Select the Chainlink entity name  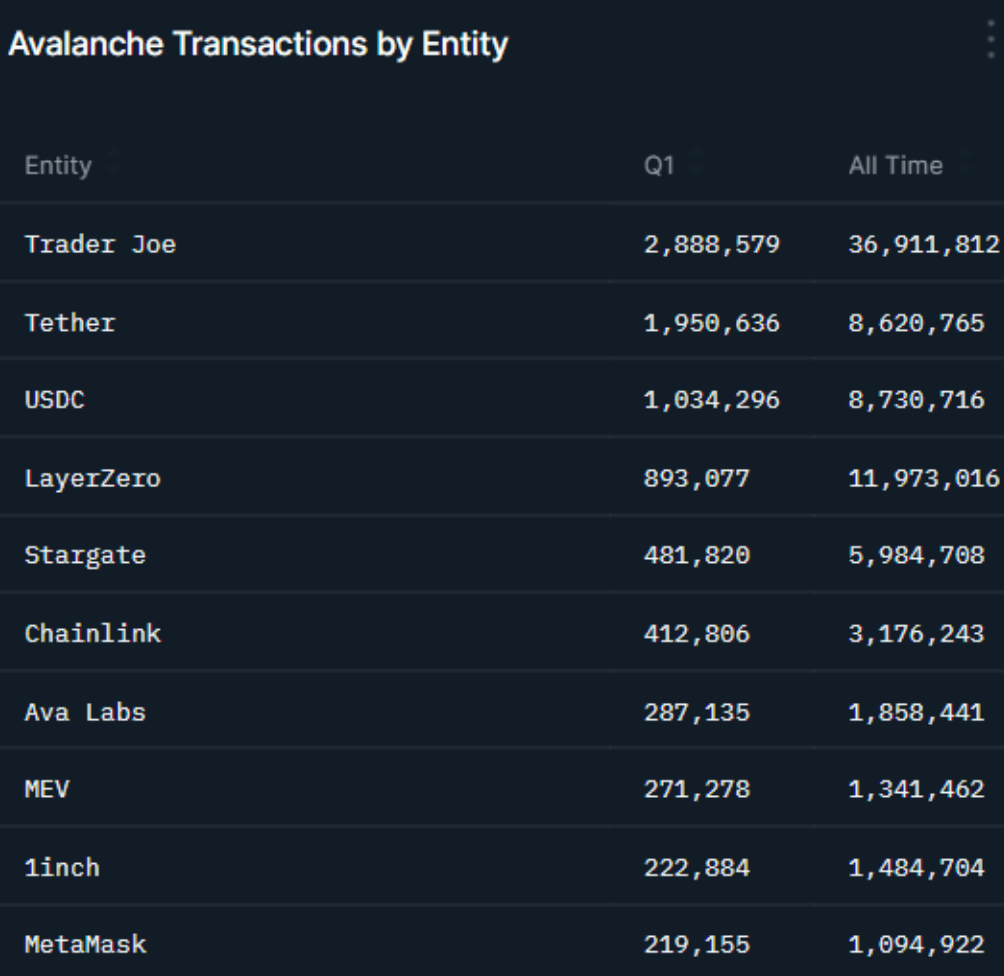pyautogui.click(x=92, y=633)
